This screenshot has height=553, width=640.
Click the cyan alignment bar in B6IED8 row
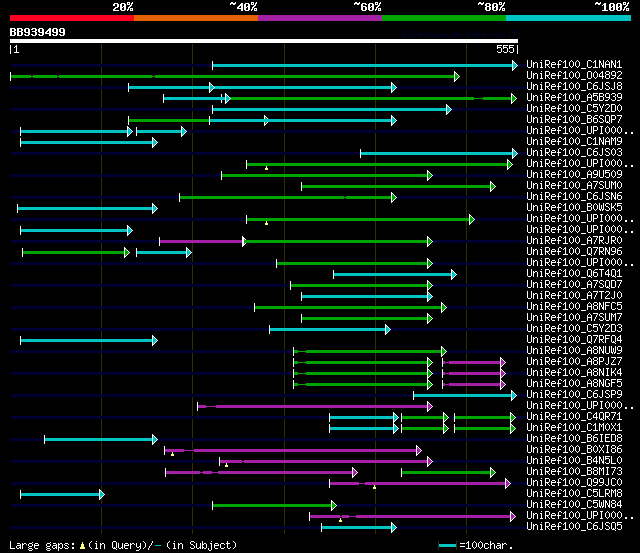(x=101, y=440)
